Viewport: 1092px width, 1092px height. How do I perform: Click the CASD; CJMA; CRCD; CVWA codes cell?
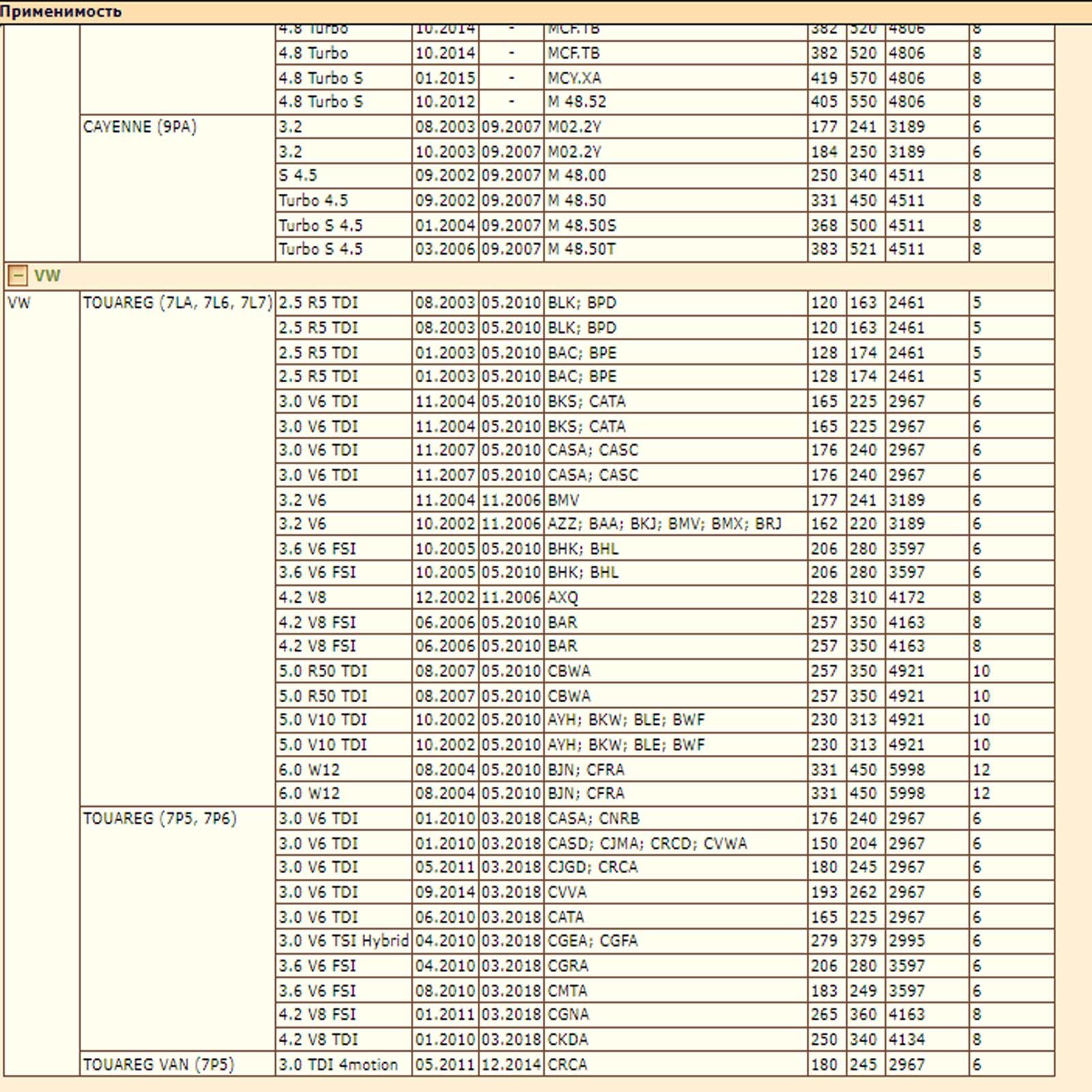coord(647,844)
